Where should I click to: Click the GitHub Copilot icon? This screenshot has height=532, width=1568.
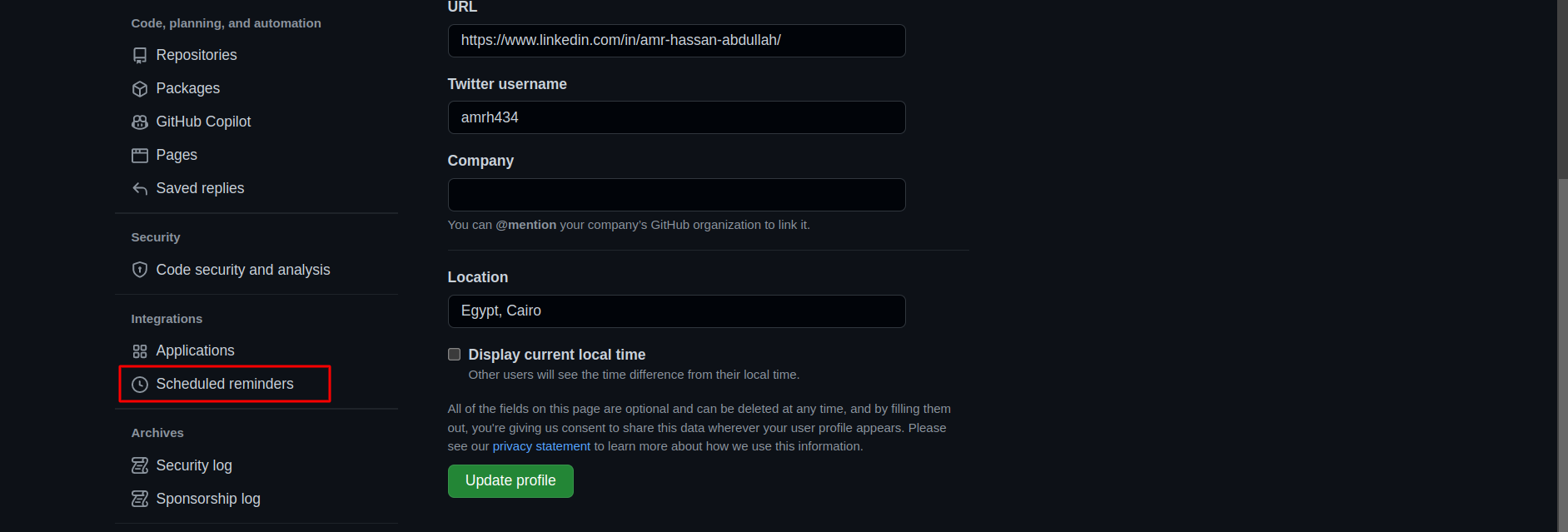[140, 122]
